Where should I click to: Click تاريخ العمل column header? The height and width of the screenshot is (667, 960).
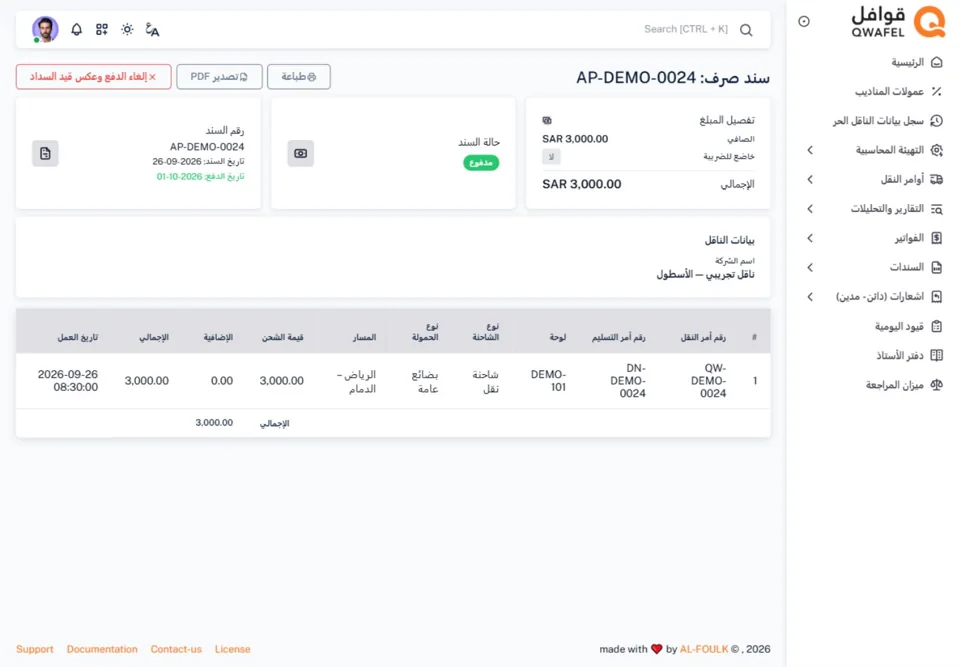click(x=78, y=337)
